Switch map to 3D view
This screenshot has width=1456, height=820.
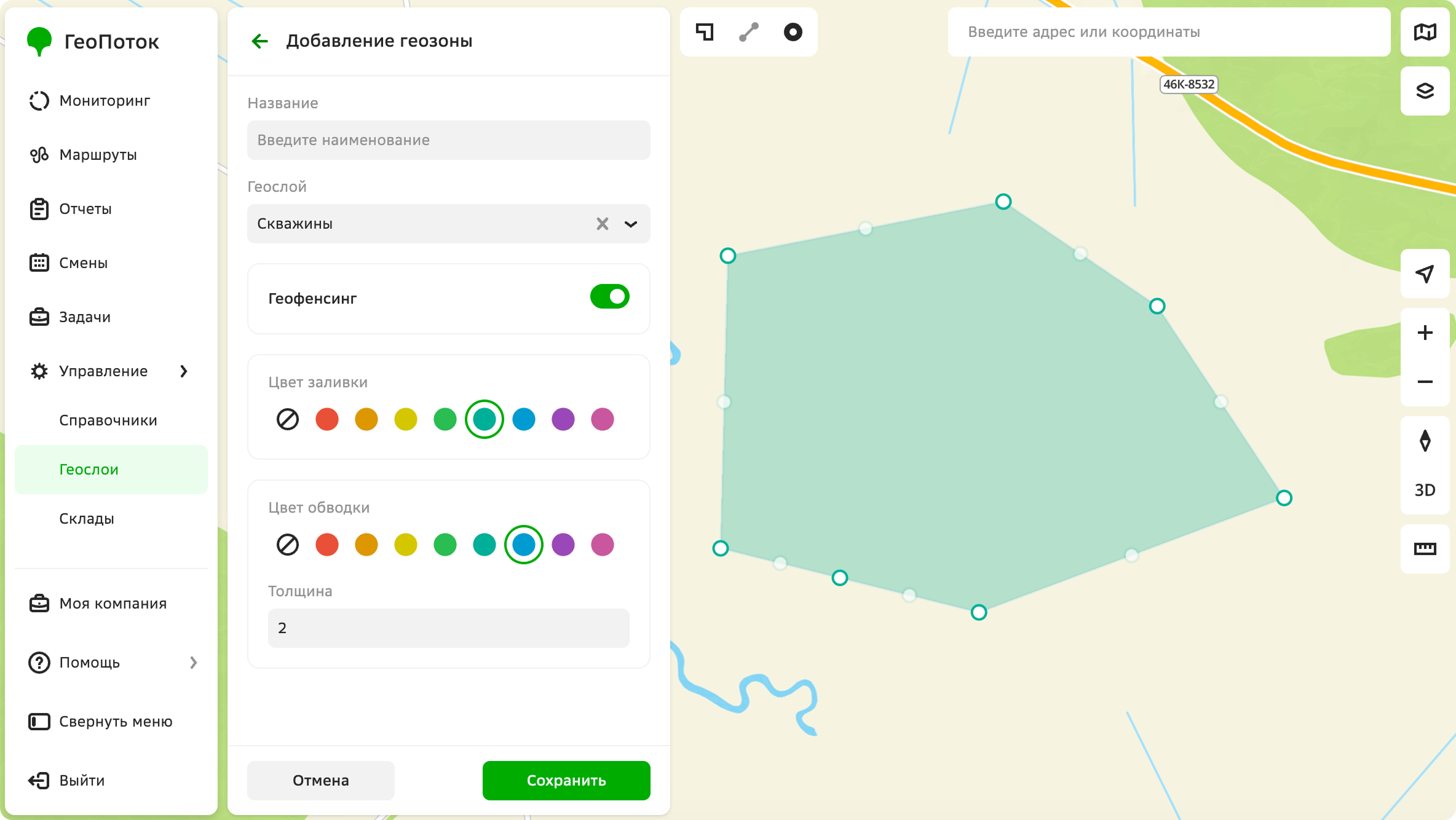1425,490
